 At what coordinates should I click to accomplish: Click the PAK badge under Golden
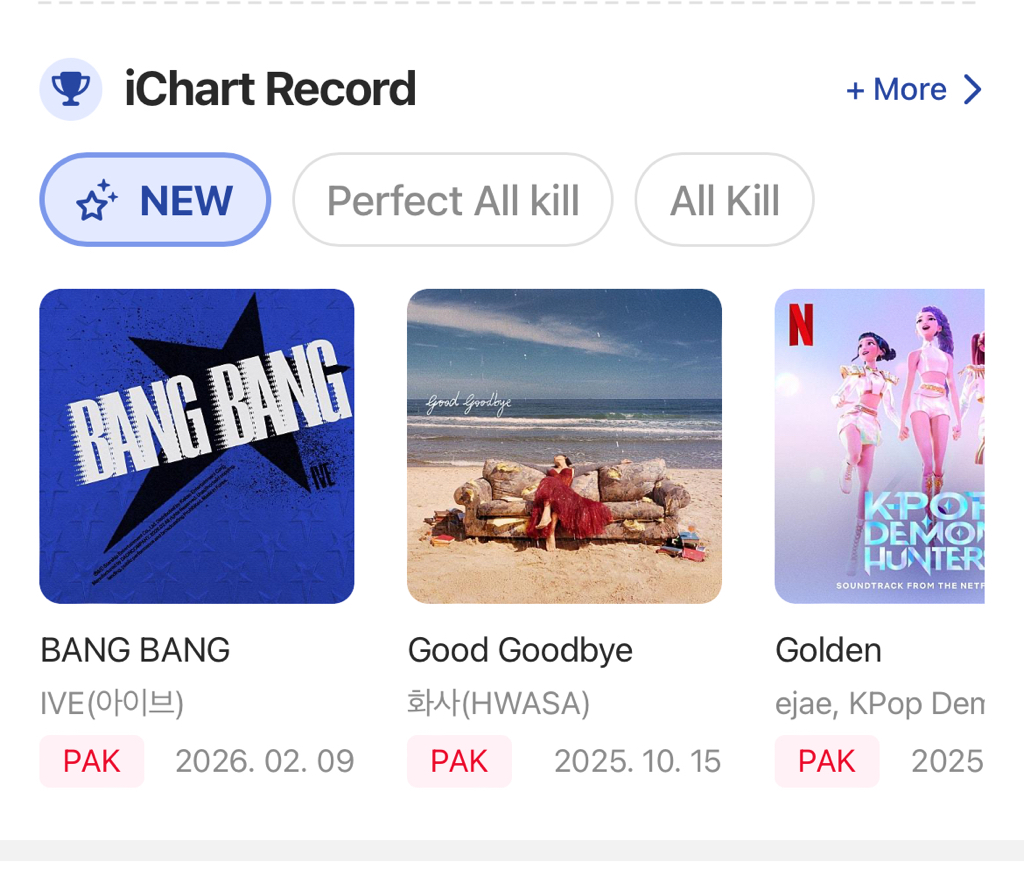coord(827,761)
